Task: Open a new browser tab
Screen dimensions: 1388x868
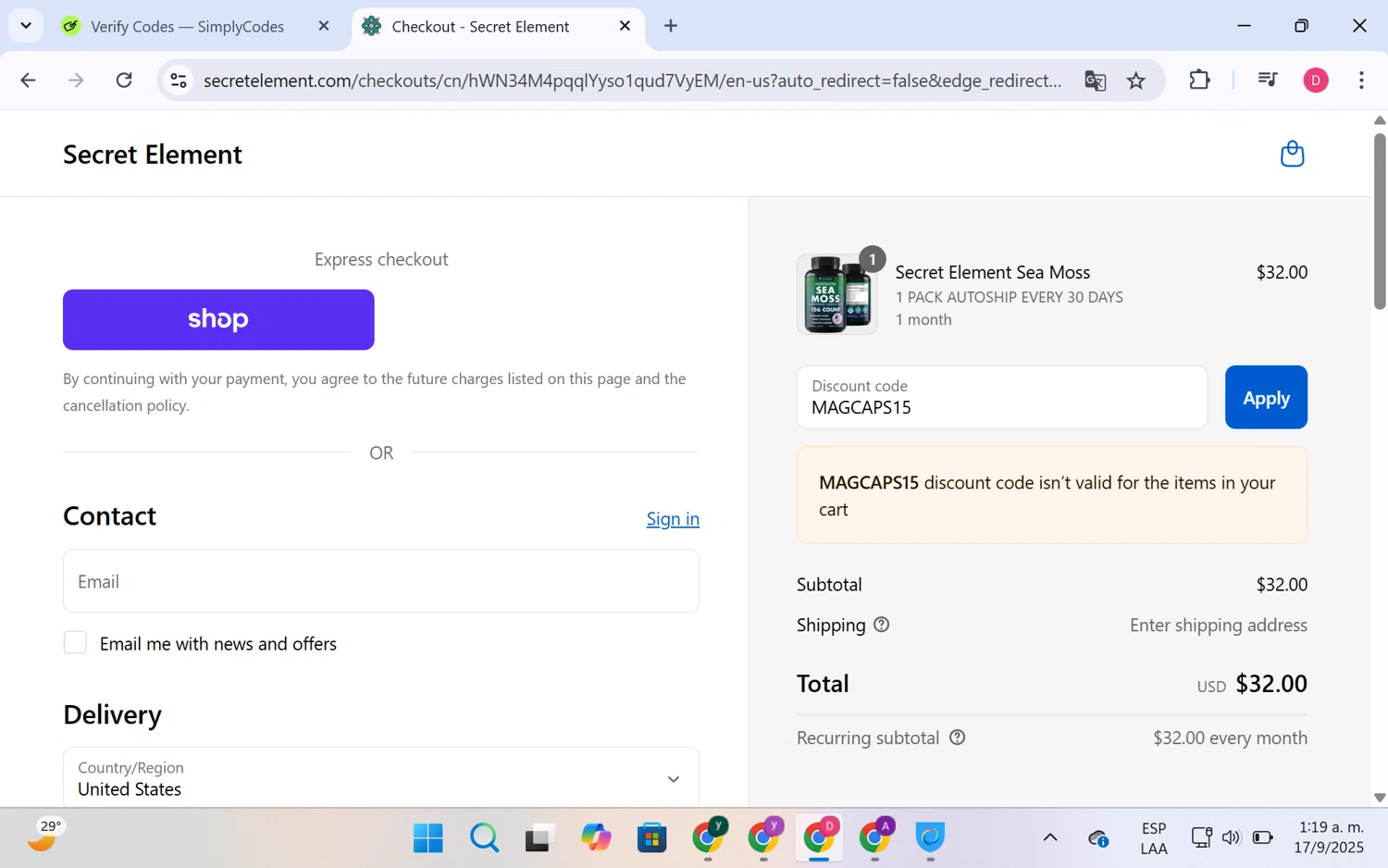Action: 671,26
